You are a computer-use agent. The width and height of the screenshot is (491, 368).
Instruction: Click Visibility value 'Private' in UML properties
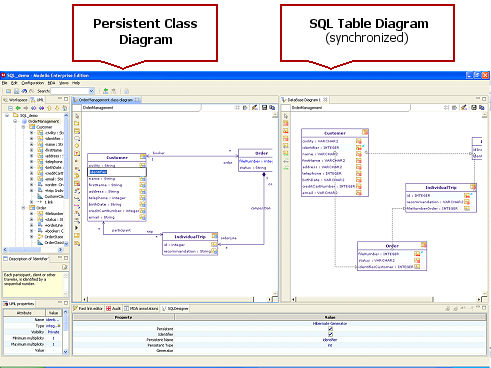53,332
